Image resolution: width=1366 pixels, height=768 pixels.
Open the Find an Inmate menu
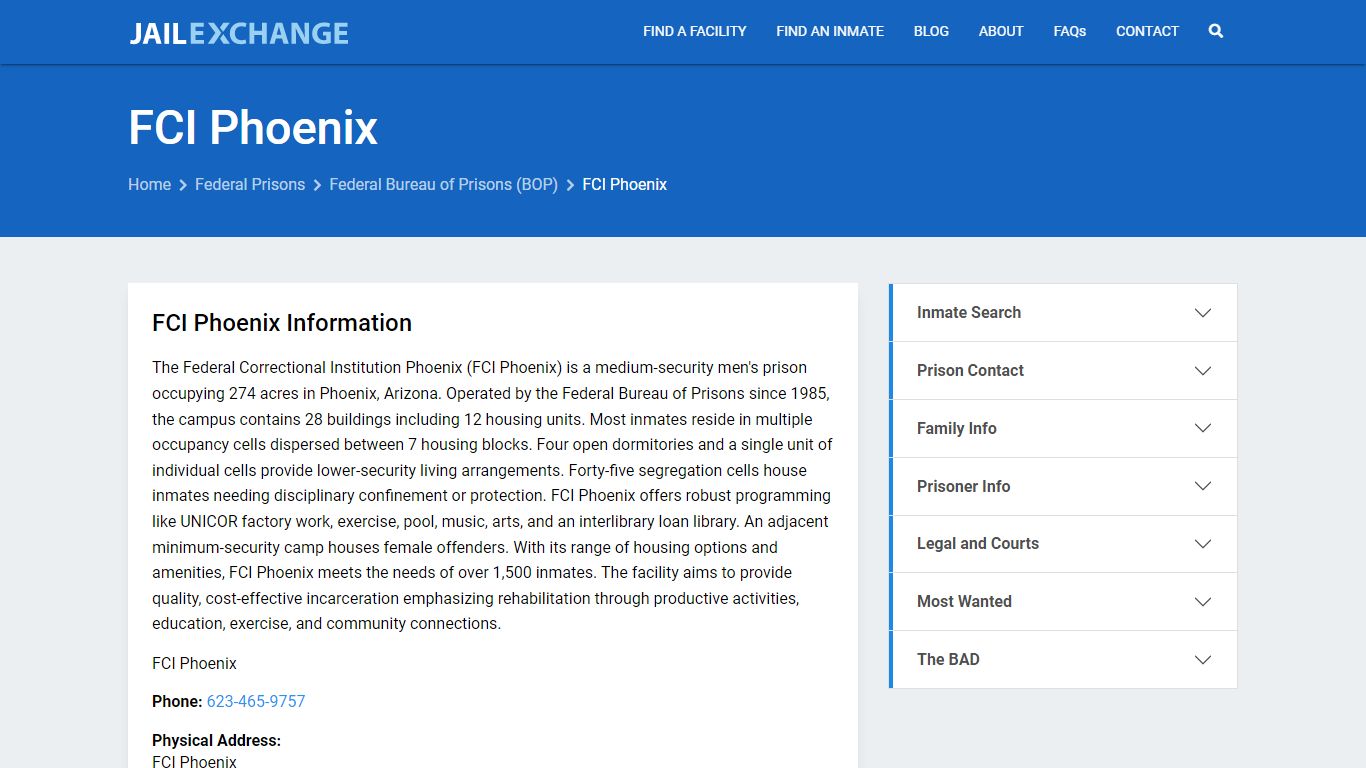pyautogui.click(x=830, y=31)
